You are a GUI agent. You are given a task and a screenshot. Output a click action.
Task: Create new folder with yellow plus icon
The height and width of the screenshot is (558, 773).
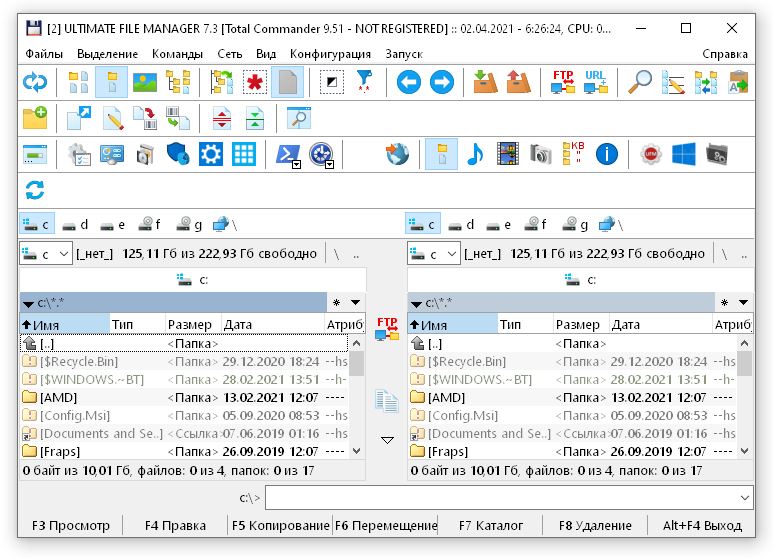pyautogui.click(x=35, y=118)
